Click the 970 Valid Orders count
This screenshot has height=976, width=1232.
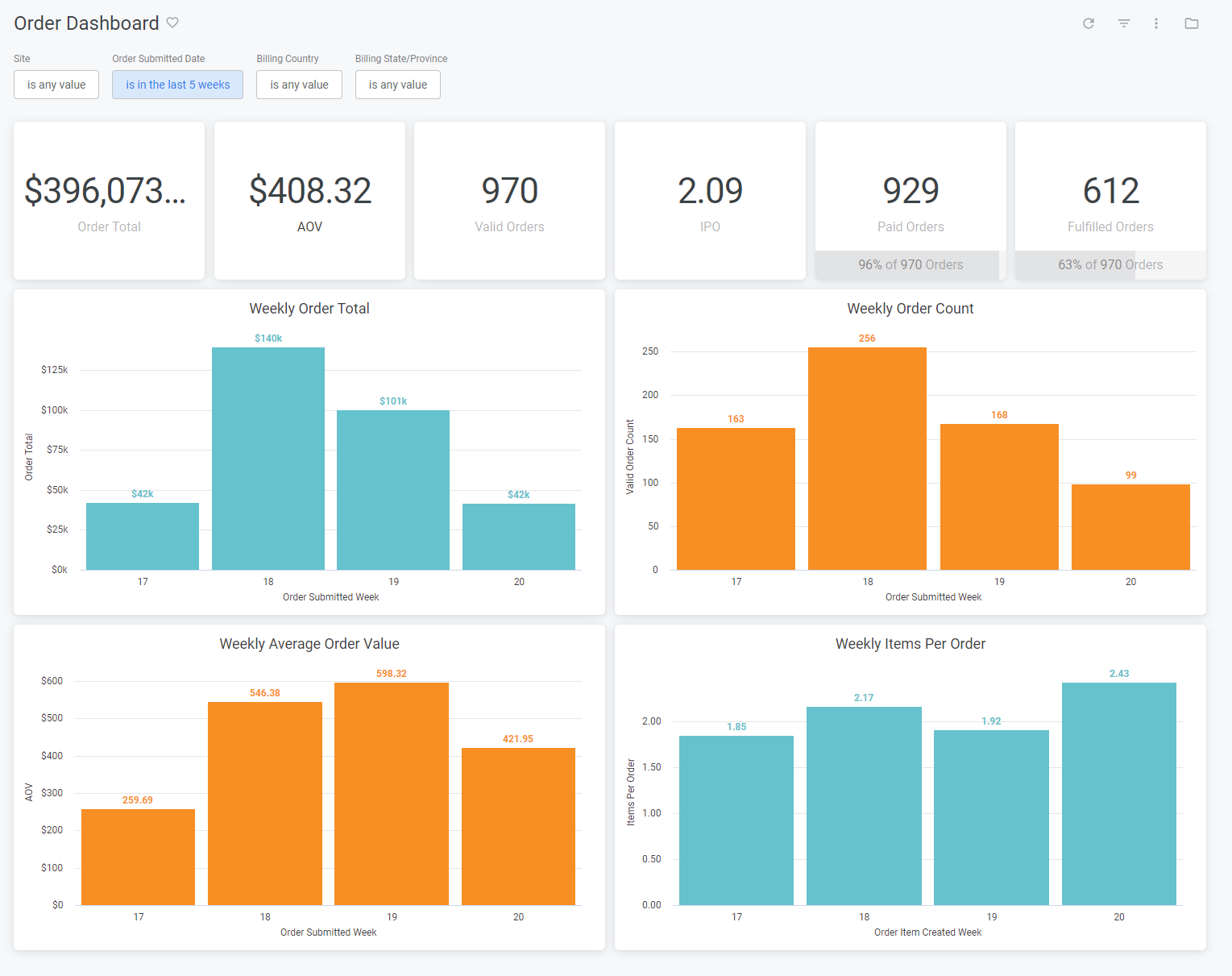508,191
